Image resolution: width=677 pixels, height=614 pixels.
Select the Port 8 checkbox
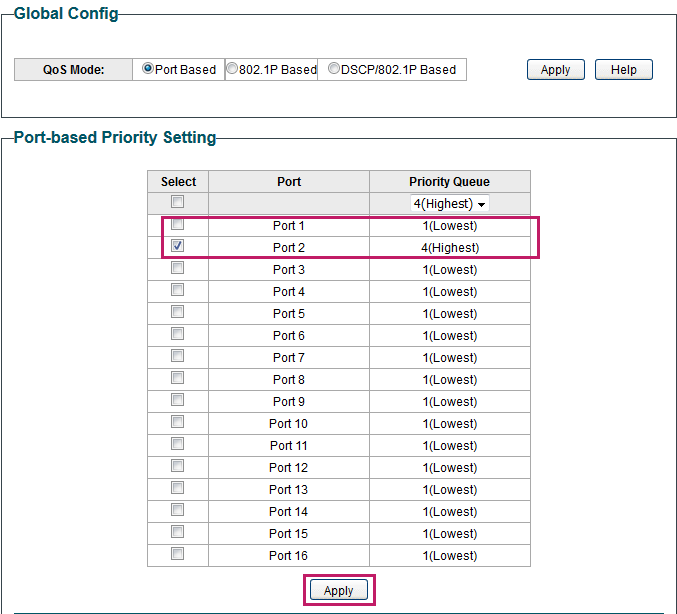click(178, 378)
